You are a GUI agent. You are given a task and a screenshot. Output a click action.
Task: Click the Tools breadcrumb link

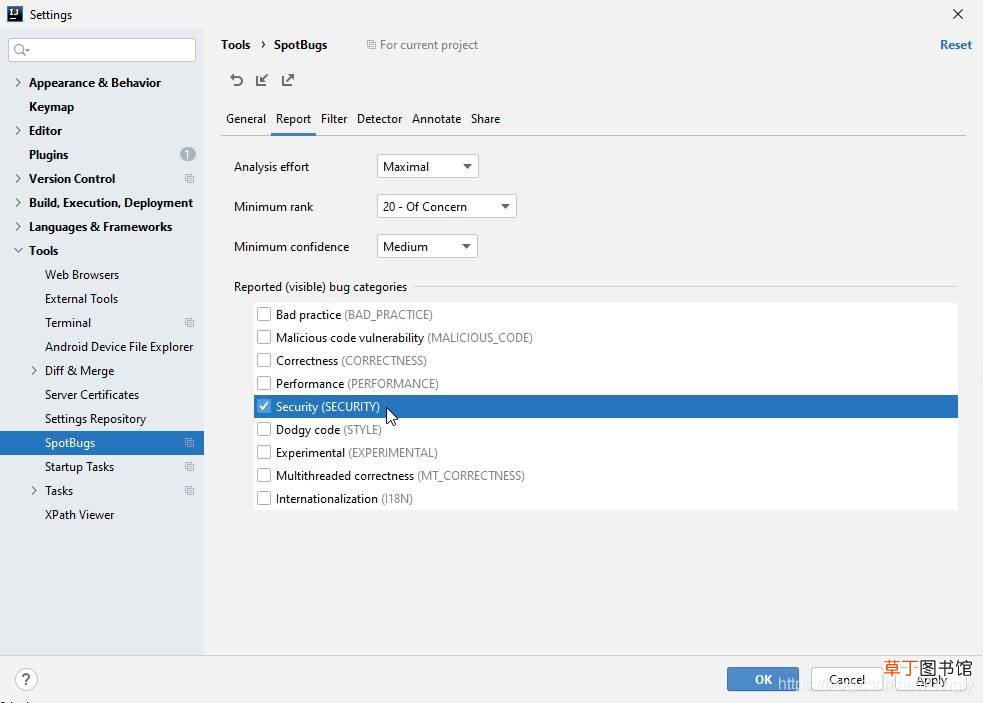click(235, 45)
